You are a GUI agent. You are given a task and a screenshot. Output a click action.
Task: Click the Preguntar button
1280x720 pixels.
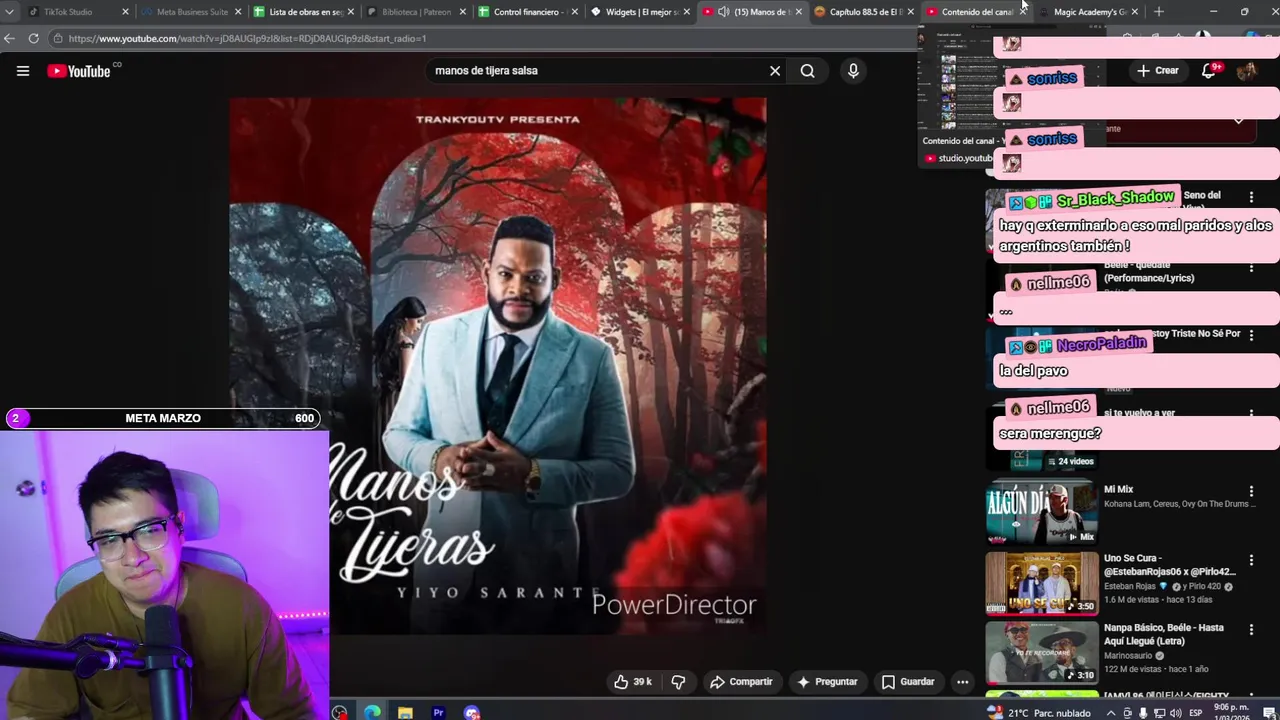pyautogui.click(x=827, y=682)
